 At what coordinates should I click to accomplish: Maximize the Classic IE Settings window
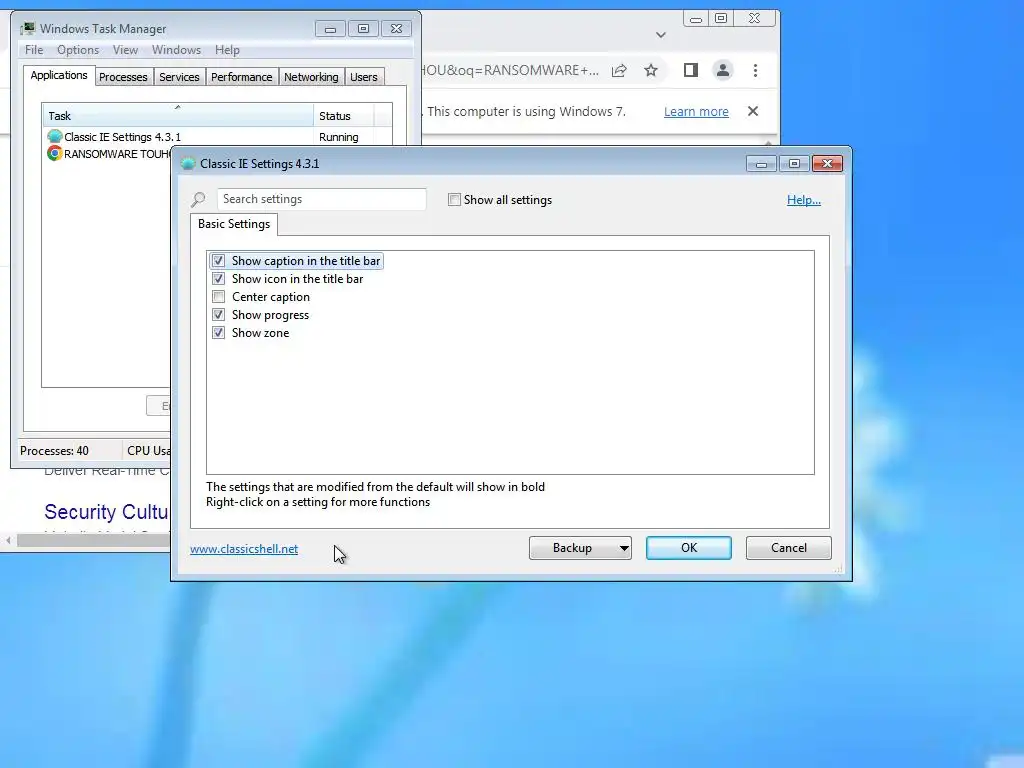coord(794,163)
